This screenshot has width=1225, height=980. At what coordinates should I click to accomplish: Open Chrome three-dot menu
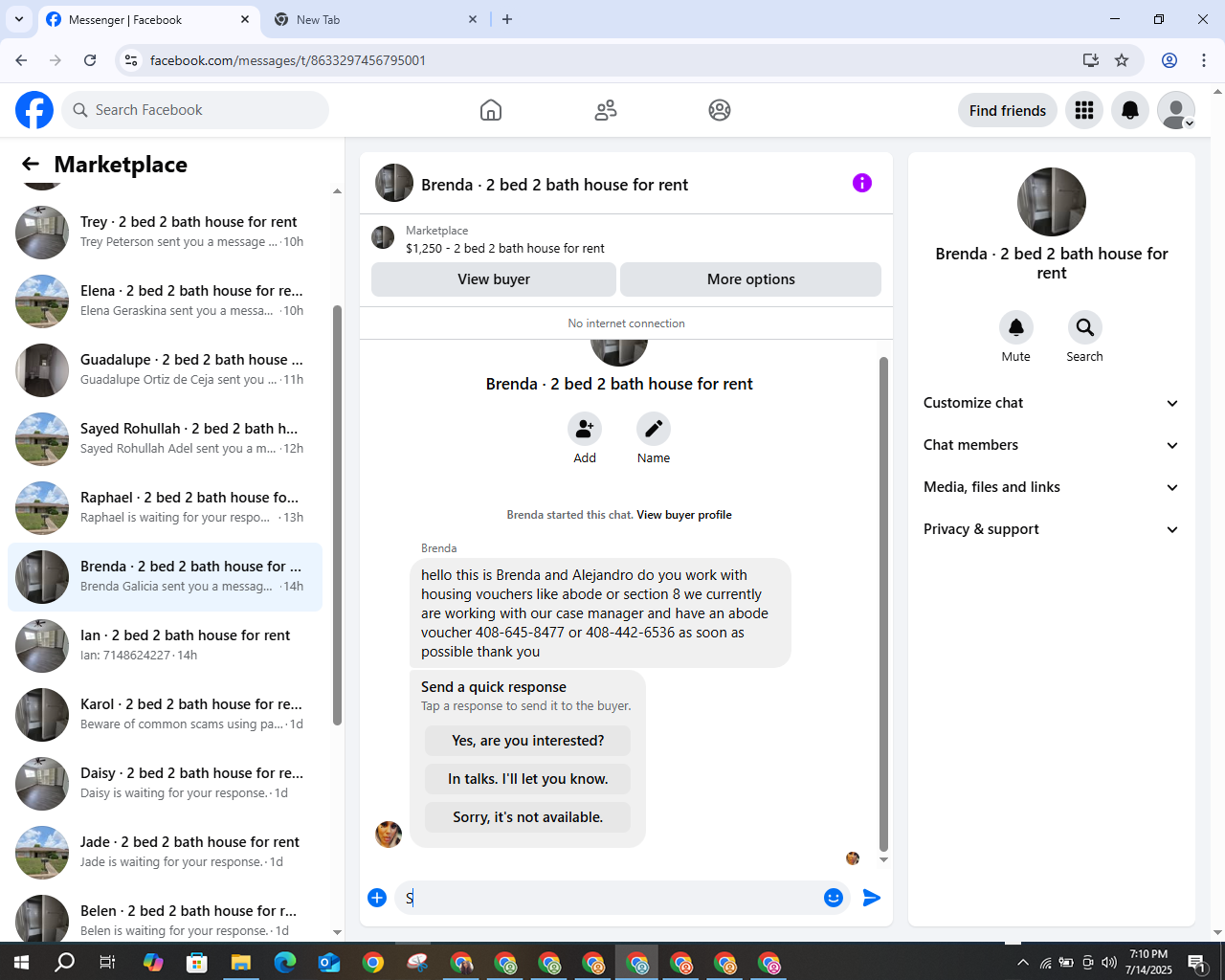click(1204, 60)
